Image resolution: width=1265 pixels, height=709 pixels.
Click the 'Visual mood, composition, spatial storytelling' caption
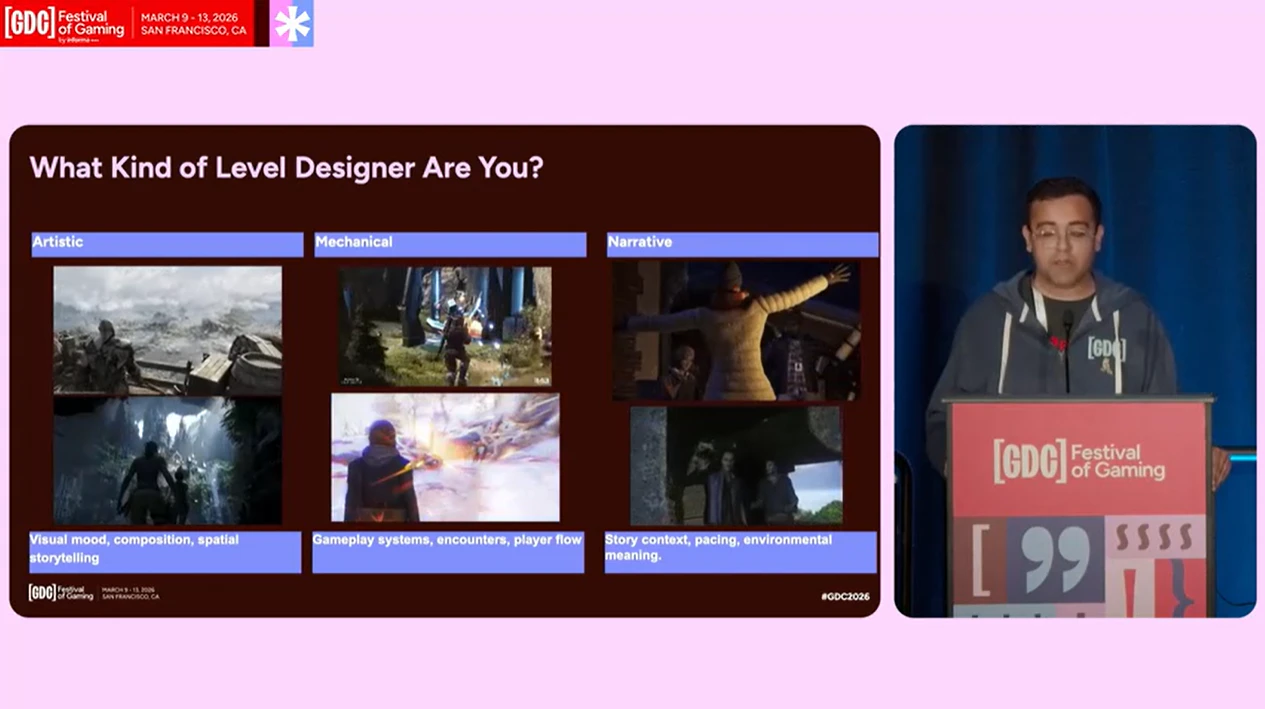coord(165,551)
